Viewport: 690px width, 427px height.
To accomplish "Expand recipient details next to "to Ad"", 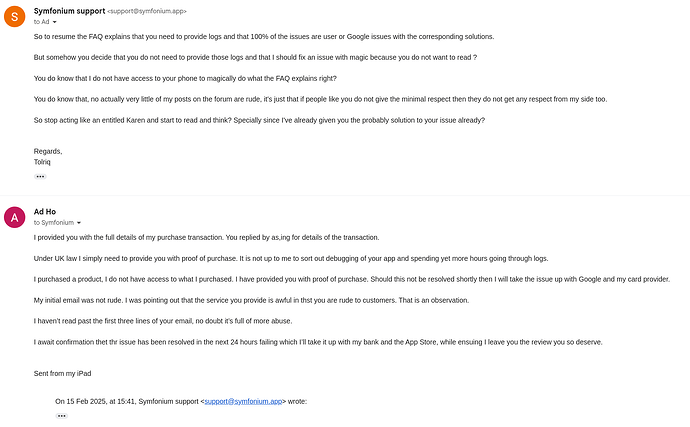I will pos(55,22).
